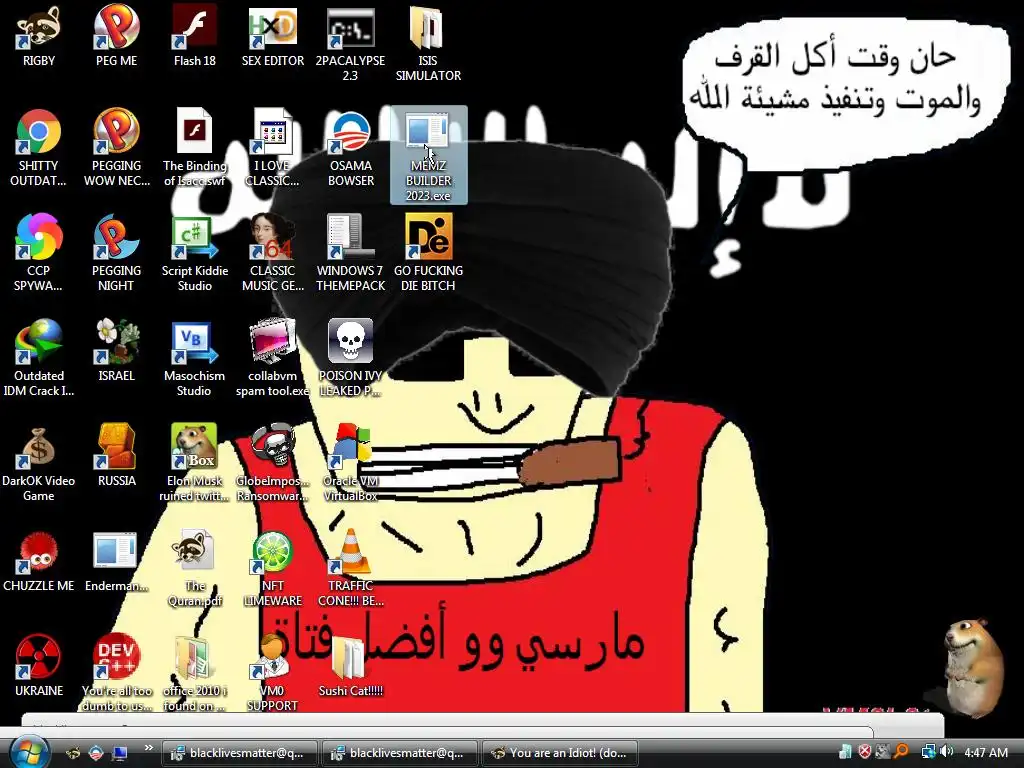The width and height of the screenshot is (1024, 768).
Task: Select the VM0 SUPPORT shortcut
Action: pyautogui.click(x=272, y=673)
